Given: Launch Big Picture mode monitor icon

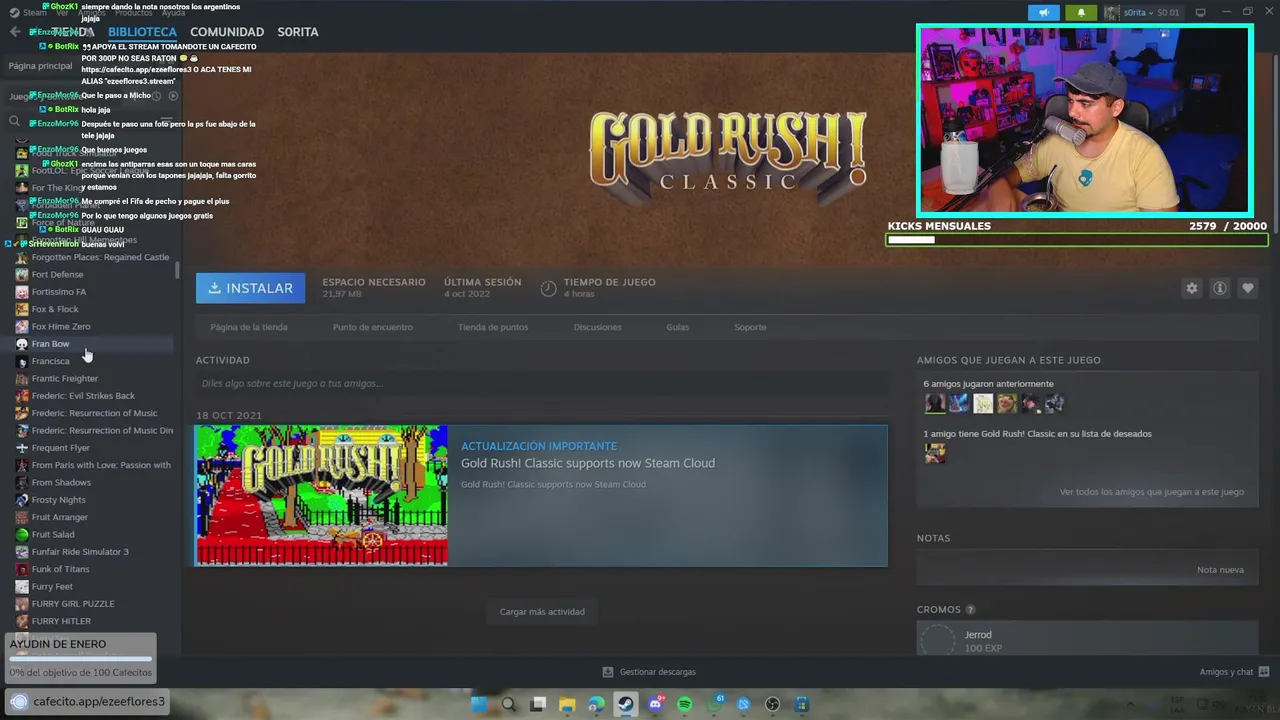Looking at the screenshot, I should 1200,13.
